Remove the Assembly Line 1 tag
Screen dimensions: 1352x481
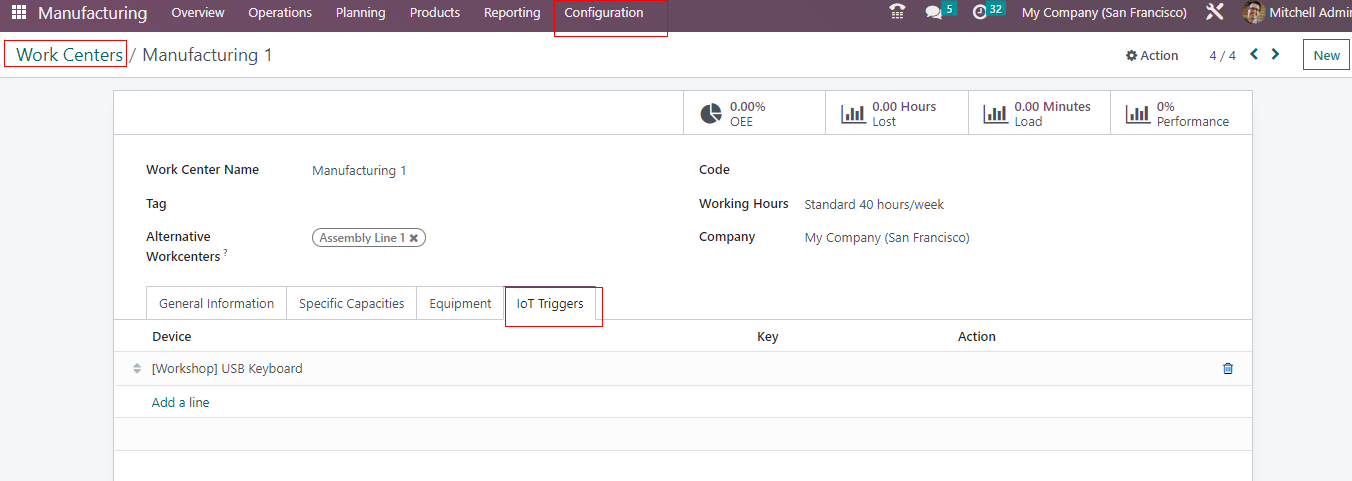[x=414, y=238]
